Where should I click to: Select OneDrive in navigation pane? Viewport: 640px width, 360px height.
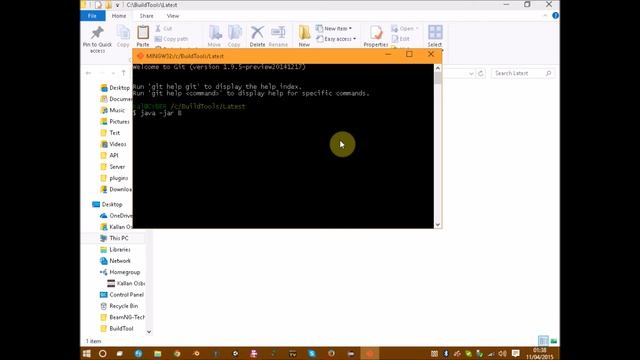pyautogui.click(x=116, y=216)
